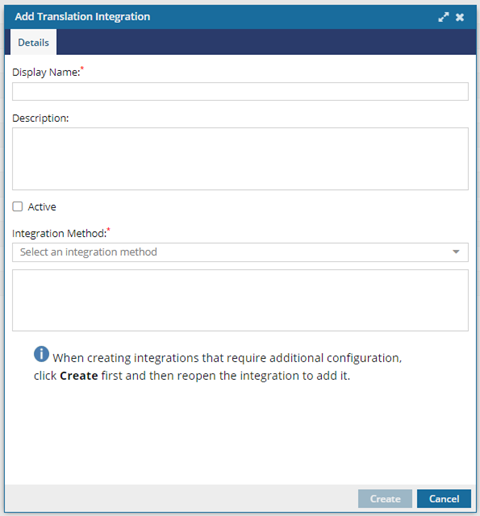
Task: Click the grayed-out Create button
Action: click(385, 499)
